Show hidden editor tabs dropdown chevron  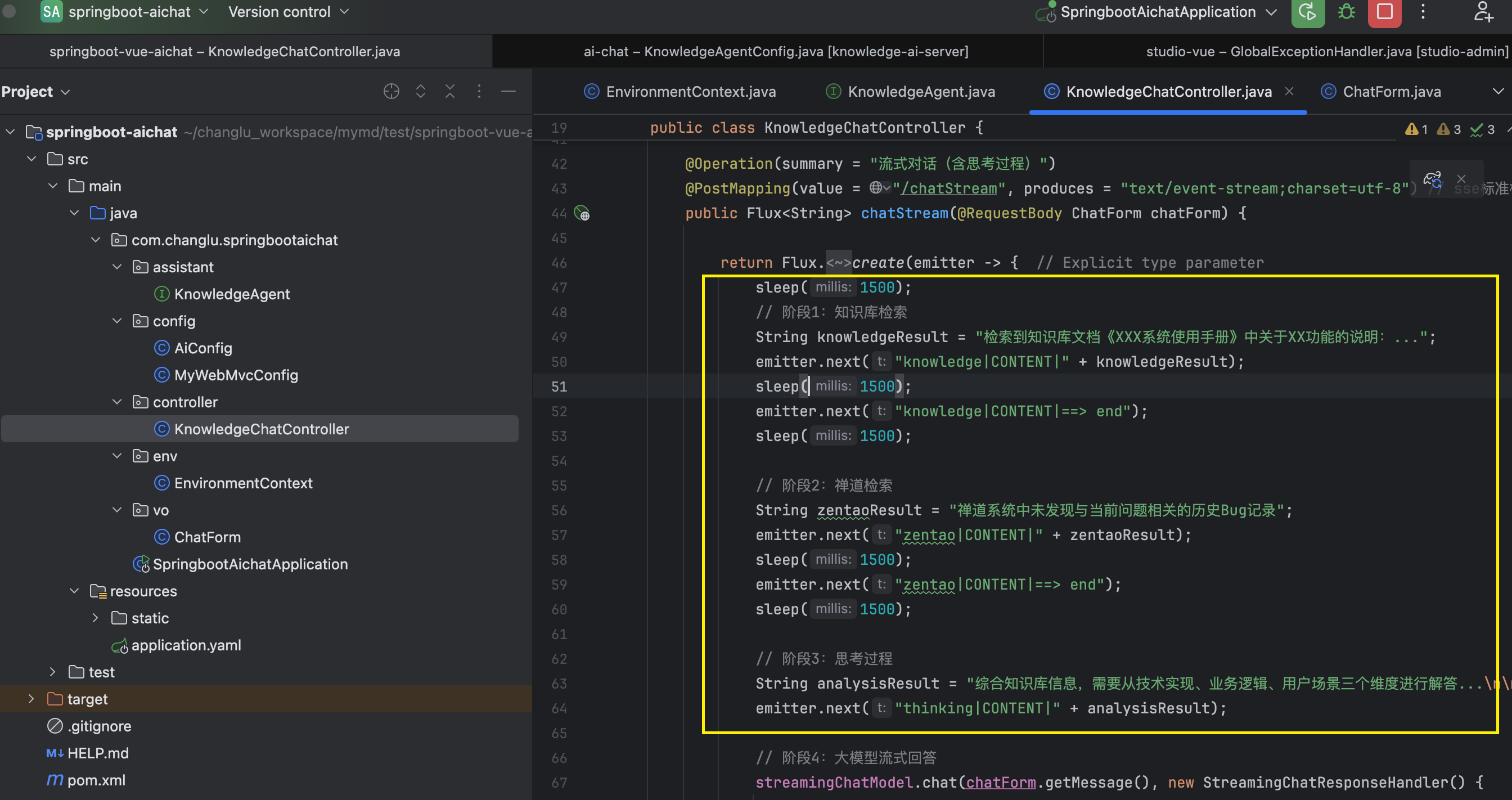(x=1498, y=92)
